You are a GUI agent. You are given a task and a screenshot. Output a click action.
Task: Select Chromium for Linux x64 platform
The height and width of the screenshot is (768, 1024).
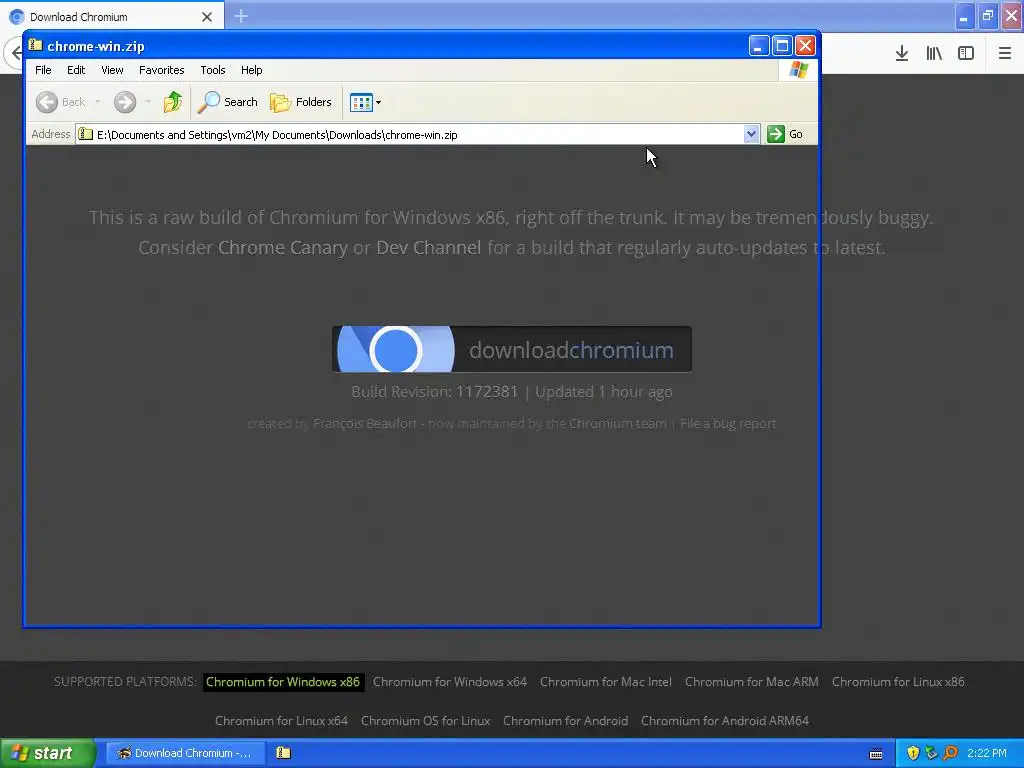click(x=281, y=721)
